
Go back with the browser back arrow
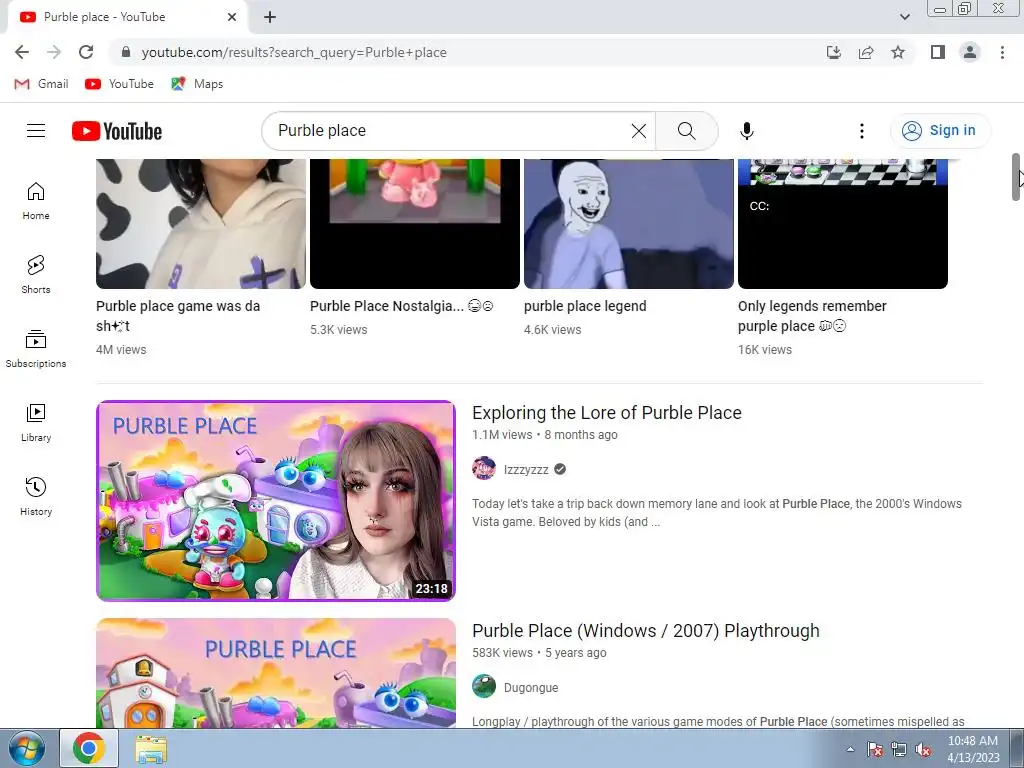click(22, 52)
